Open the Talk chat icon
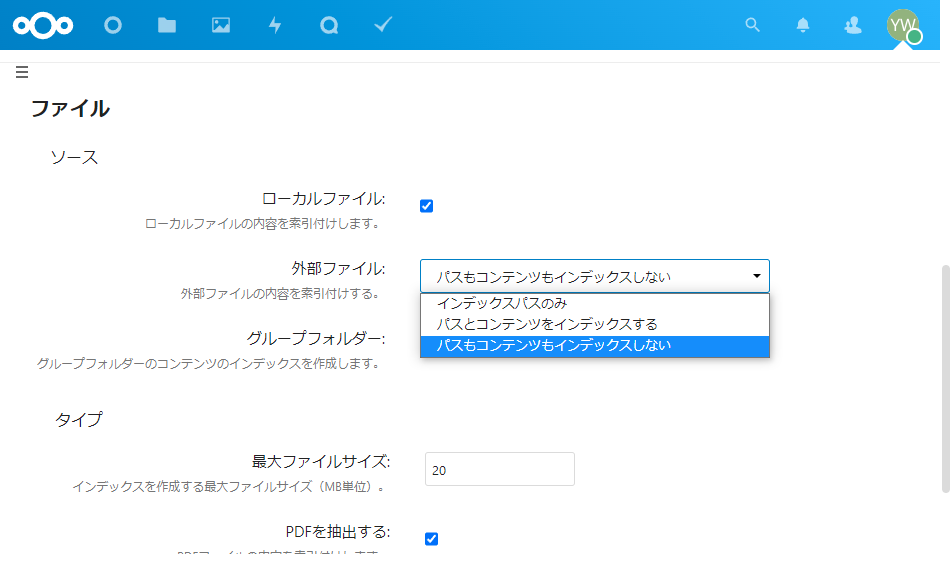Image resolution: width=952 pixels, height=566 pixels. pyautogui.click(x=329, y=25)
